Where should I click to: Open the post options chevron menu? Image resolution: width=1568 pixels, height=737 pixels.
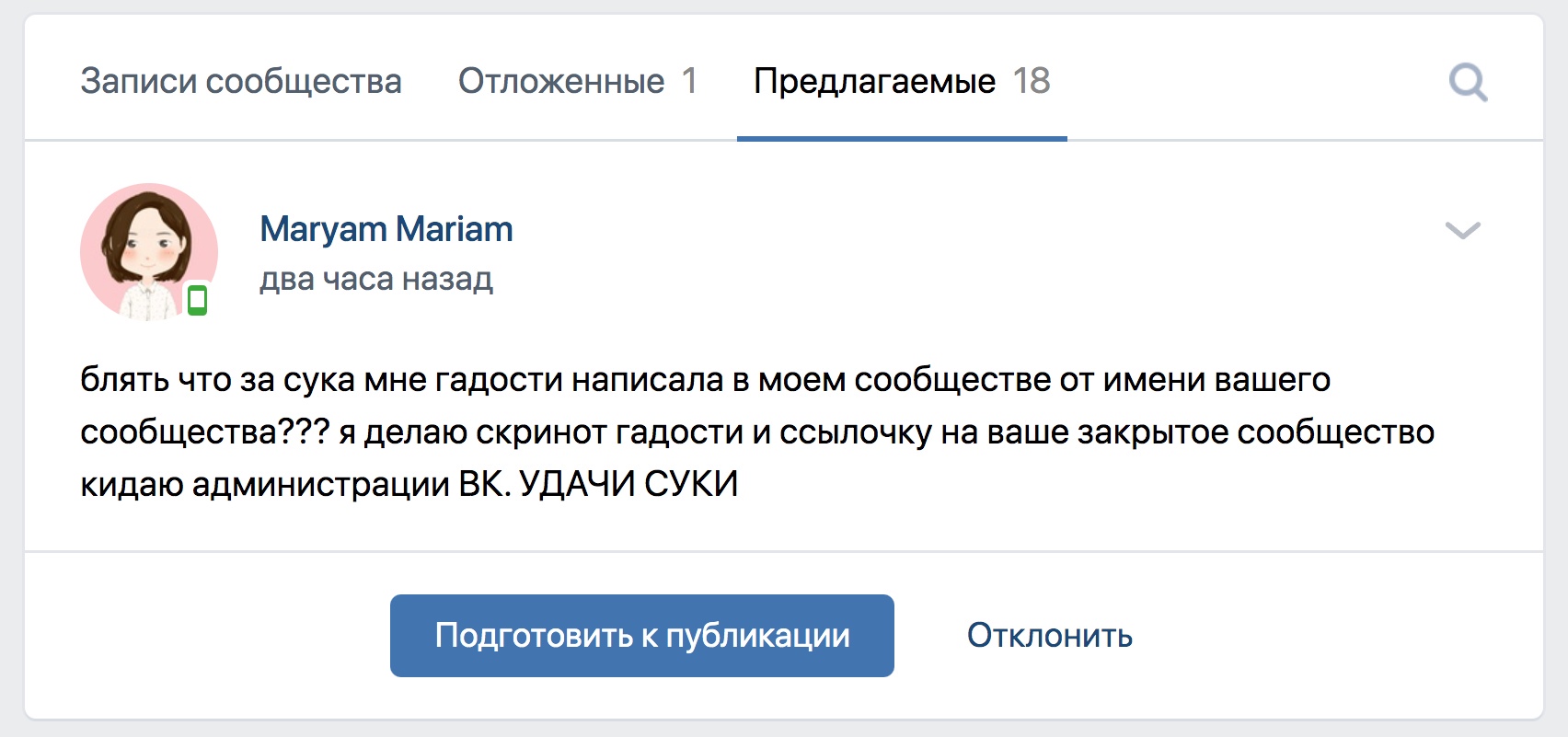coord(1462,230)
